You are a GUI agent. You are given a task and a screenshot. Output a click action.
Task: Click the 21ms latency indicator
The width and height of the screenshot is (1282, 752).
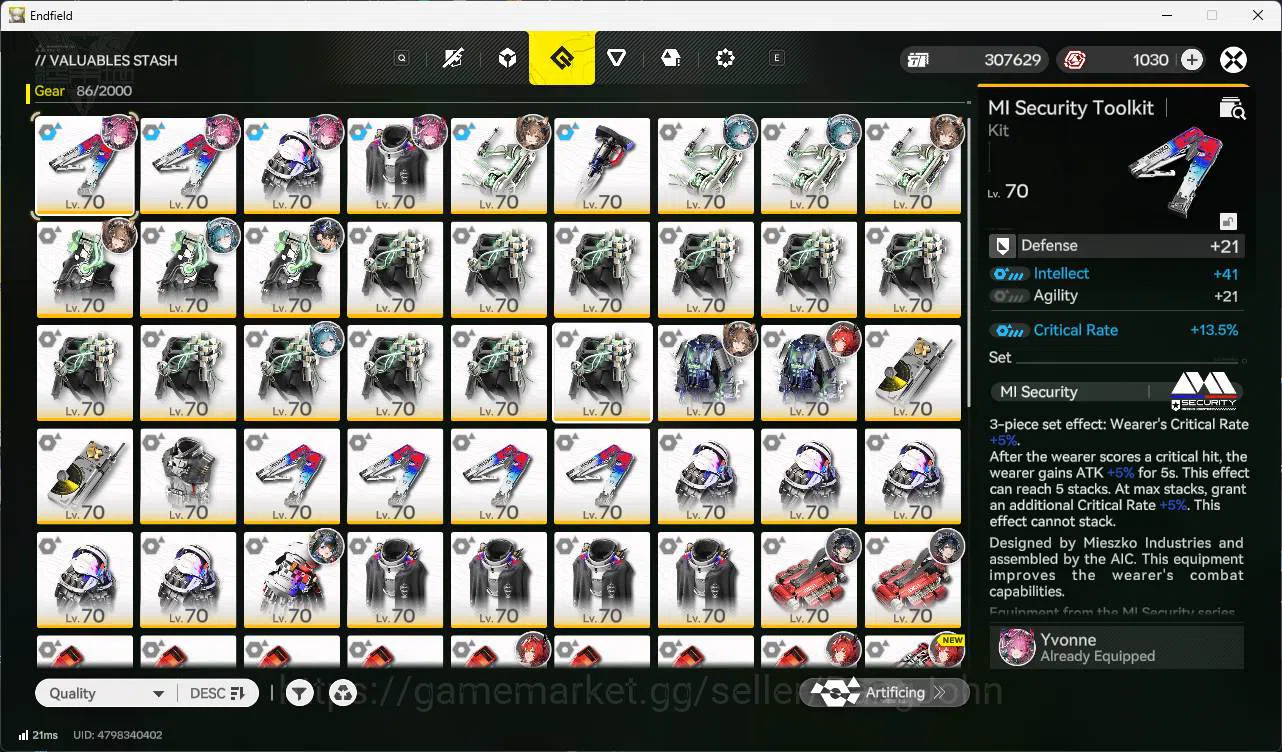[x=38, y=735]
